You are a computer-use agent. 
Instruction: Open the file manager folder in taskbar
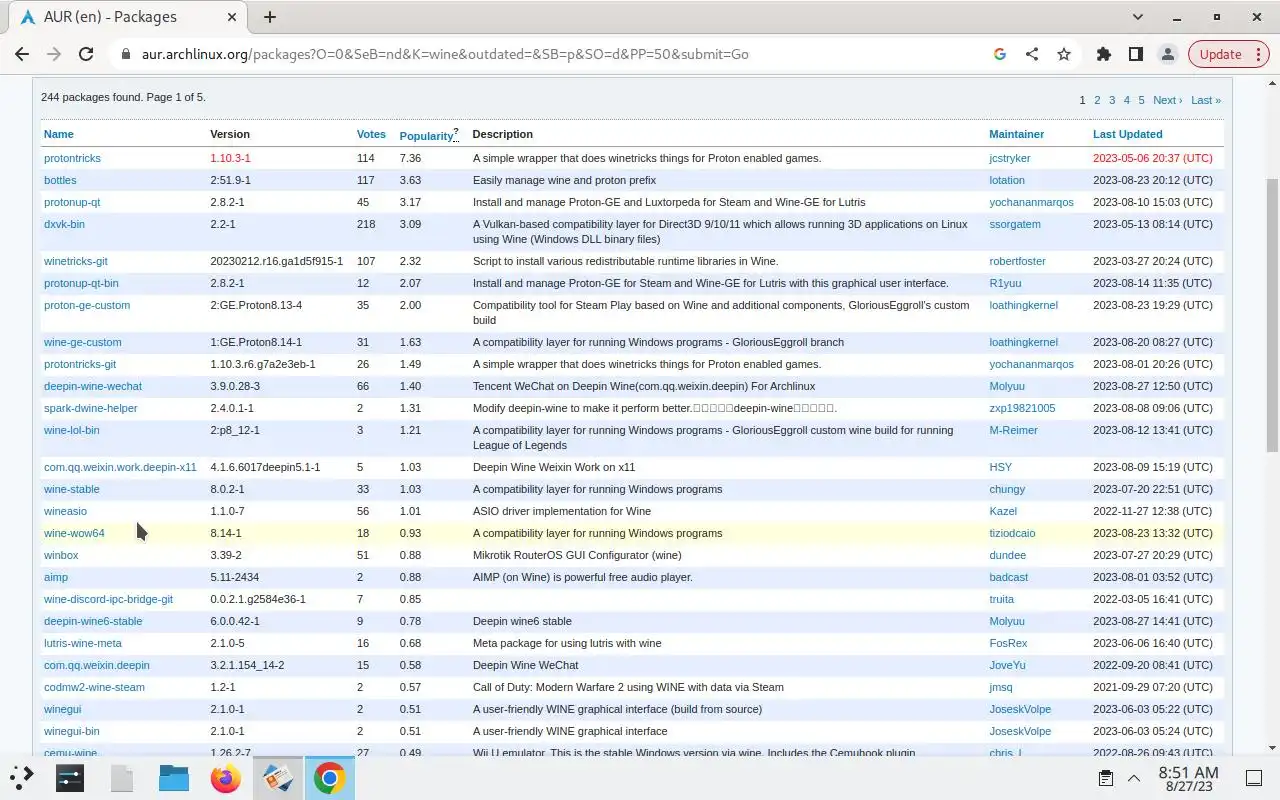point(174,777)
